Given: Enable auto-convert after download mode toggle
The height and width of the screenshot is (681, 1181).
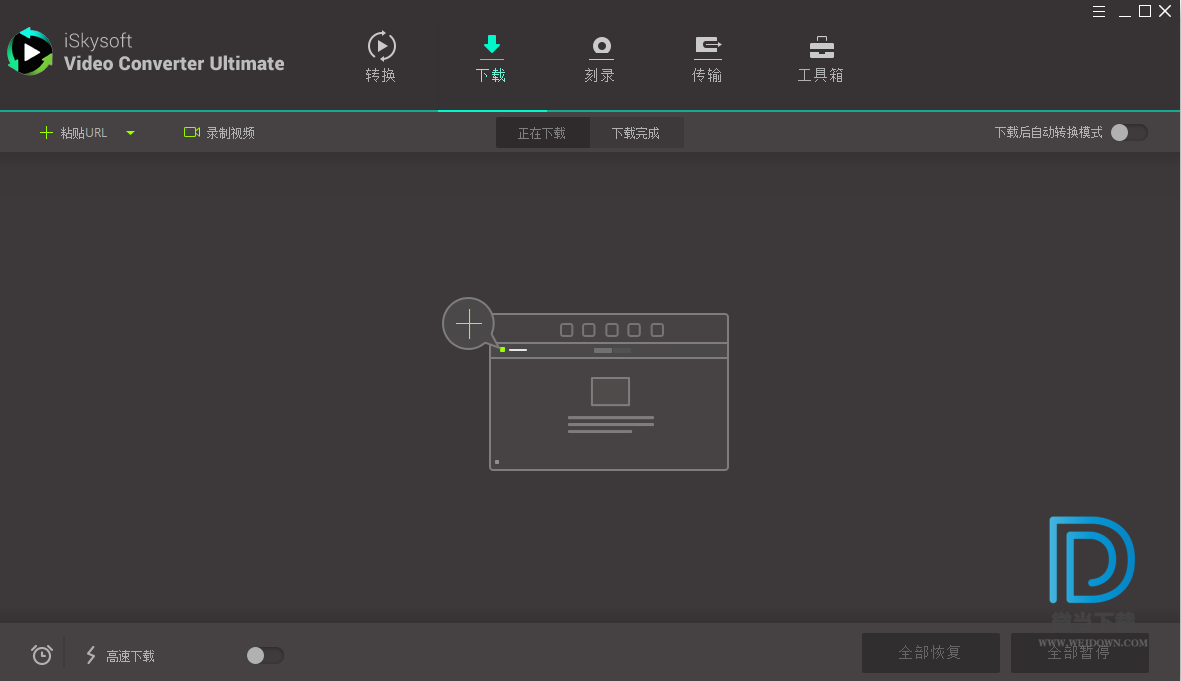Looking at the screenshot, I should [1128, 132].
